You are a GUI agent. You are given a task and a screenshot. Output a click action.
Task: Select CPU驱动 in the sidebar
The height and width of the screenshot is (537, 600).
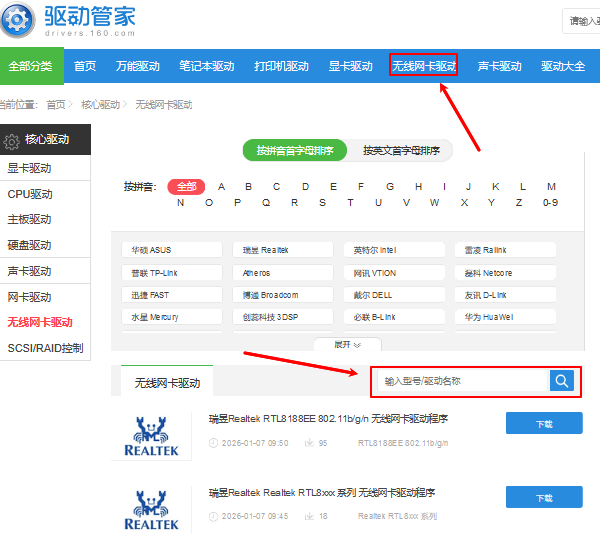click(x=30, y=194)
